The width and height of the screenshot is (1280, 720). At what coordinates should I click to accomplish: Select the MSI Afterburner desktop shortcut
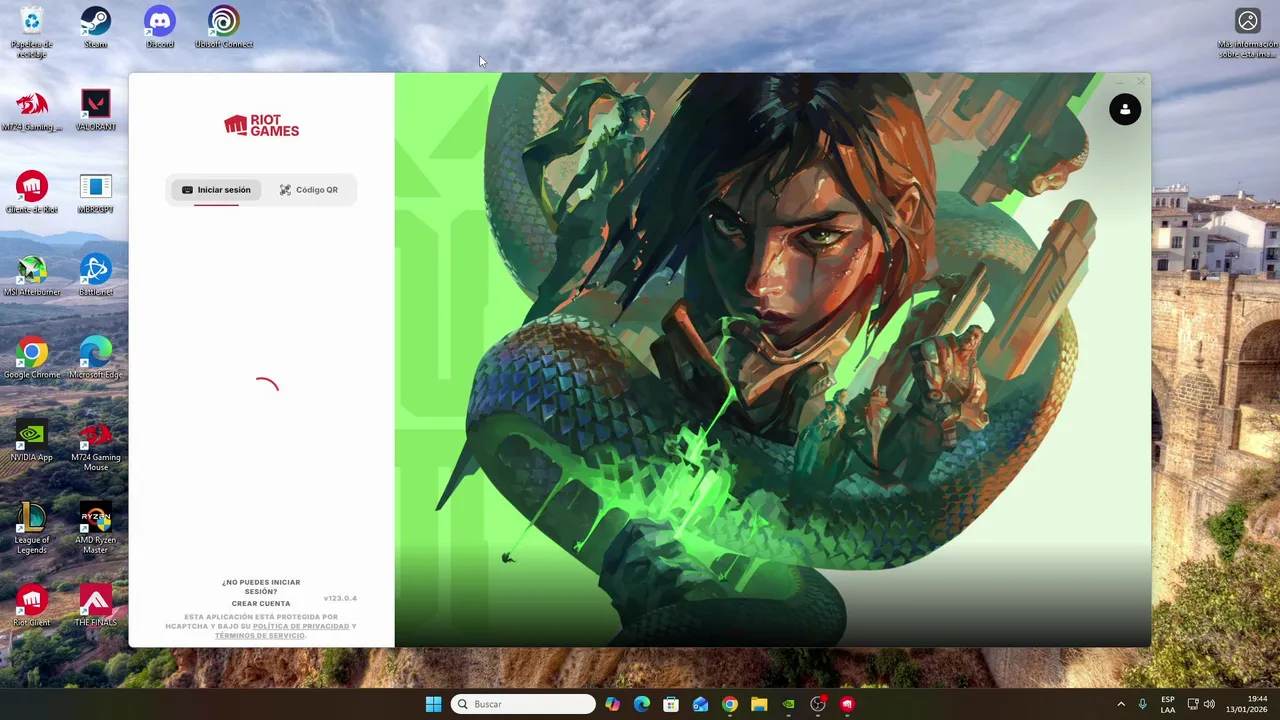tap(32, 276)
